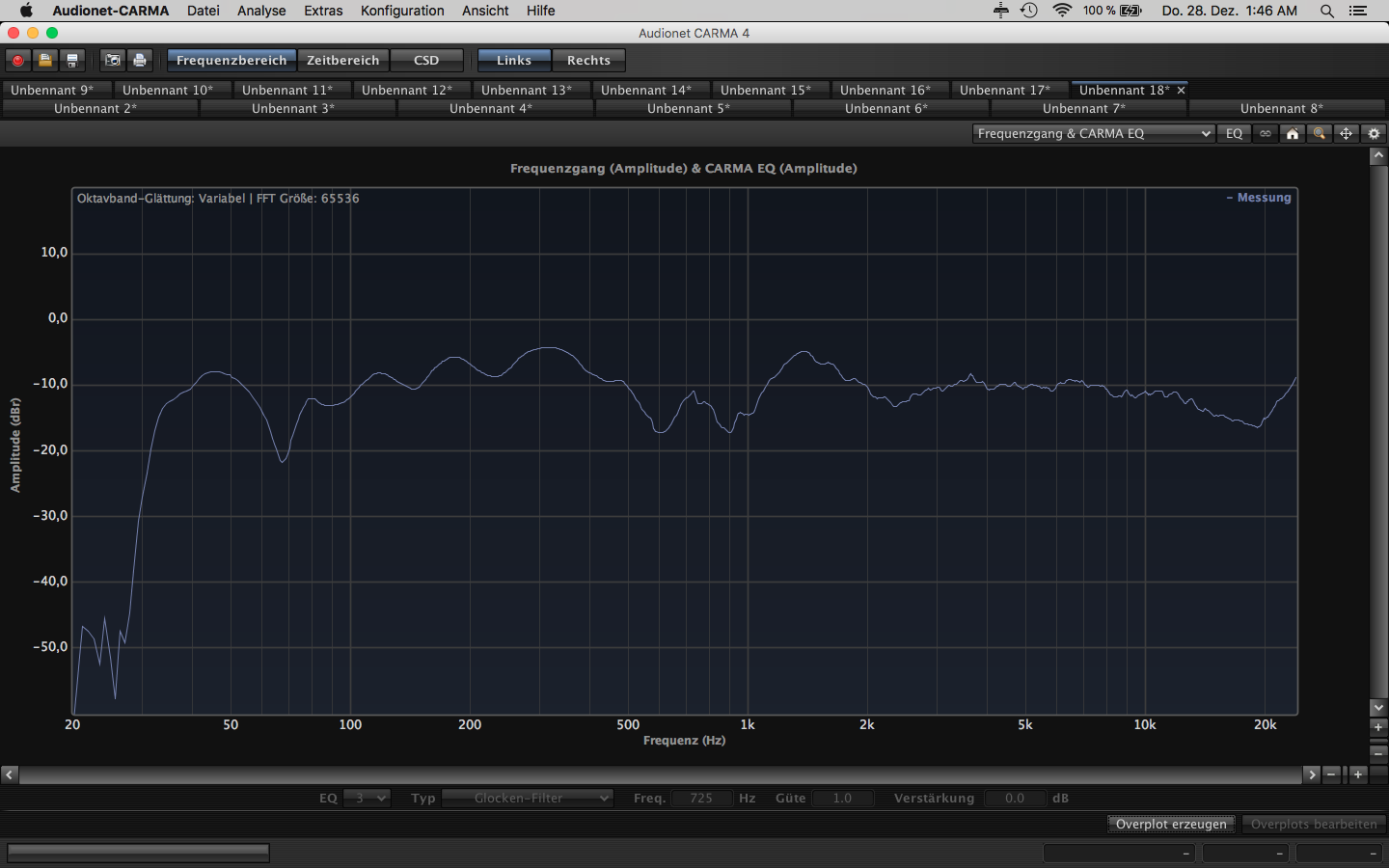Open the Frequenzgang & CARMA EQ dropdown
This screenshot has height=868, width=1389.
click(x=1094, y=134)
